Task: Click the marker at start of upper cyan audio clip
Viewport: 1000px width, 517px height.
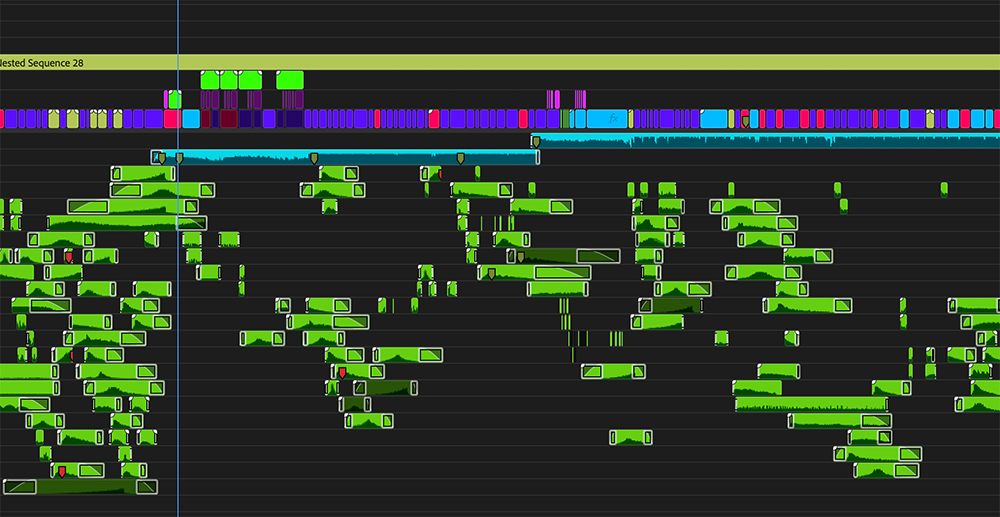Action: pyautogui.click(x=536, y=142)
